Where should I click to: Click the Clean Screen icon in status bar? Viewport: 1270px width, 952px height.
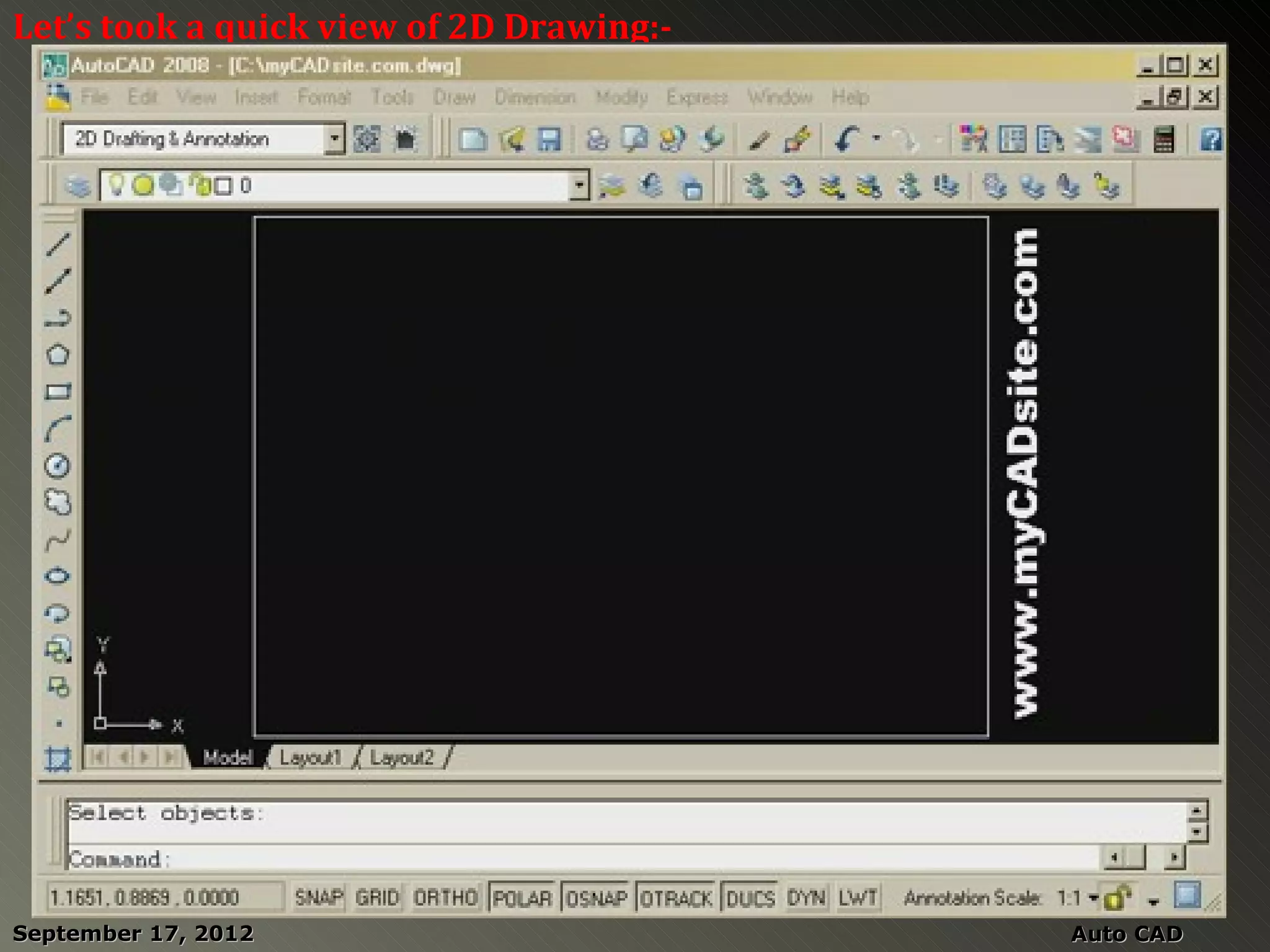point(1187,895)
